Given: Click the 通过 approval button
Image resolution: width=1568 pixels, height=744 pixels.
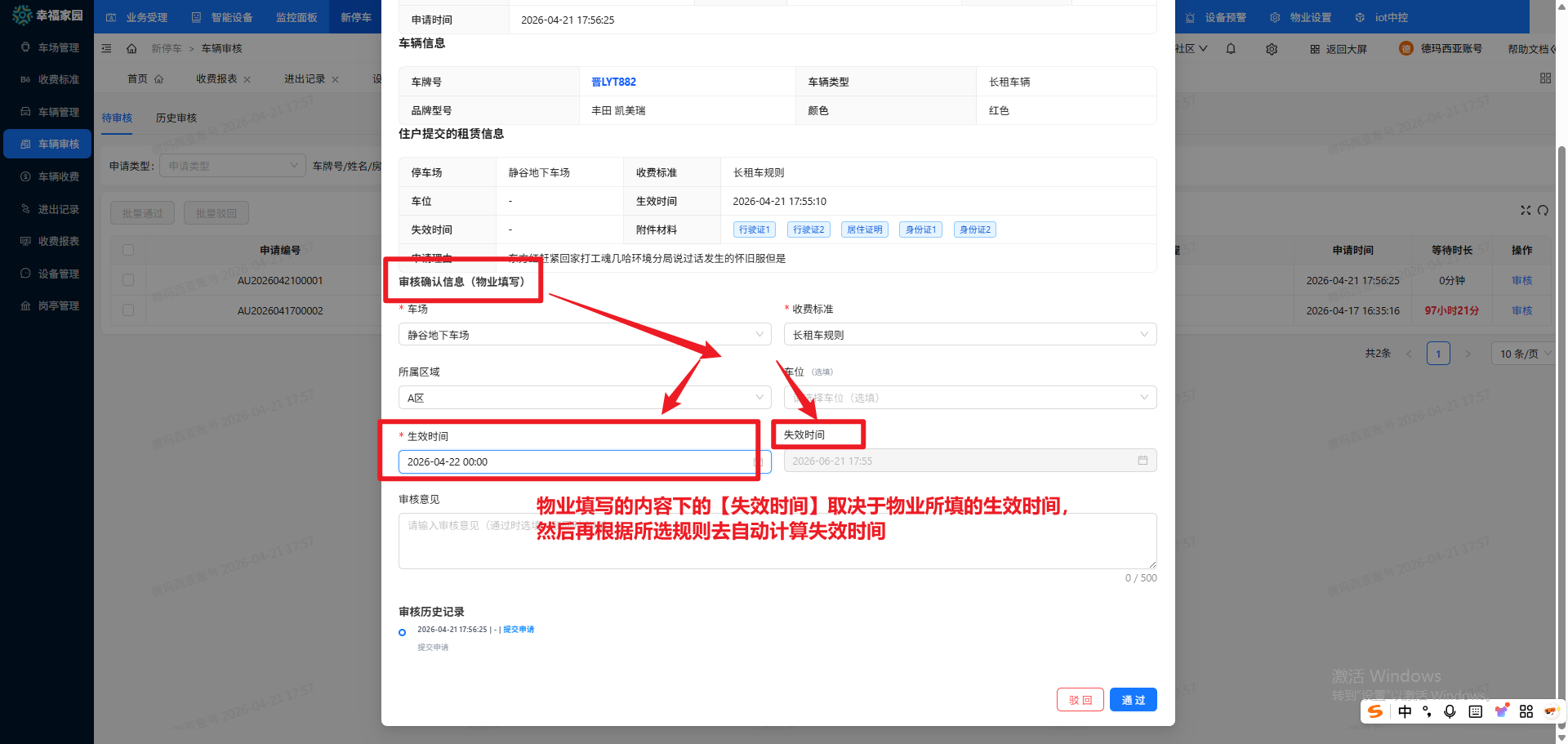Looking at the screenshot, I should tap(1133, 699).
